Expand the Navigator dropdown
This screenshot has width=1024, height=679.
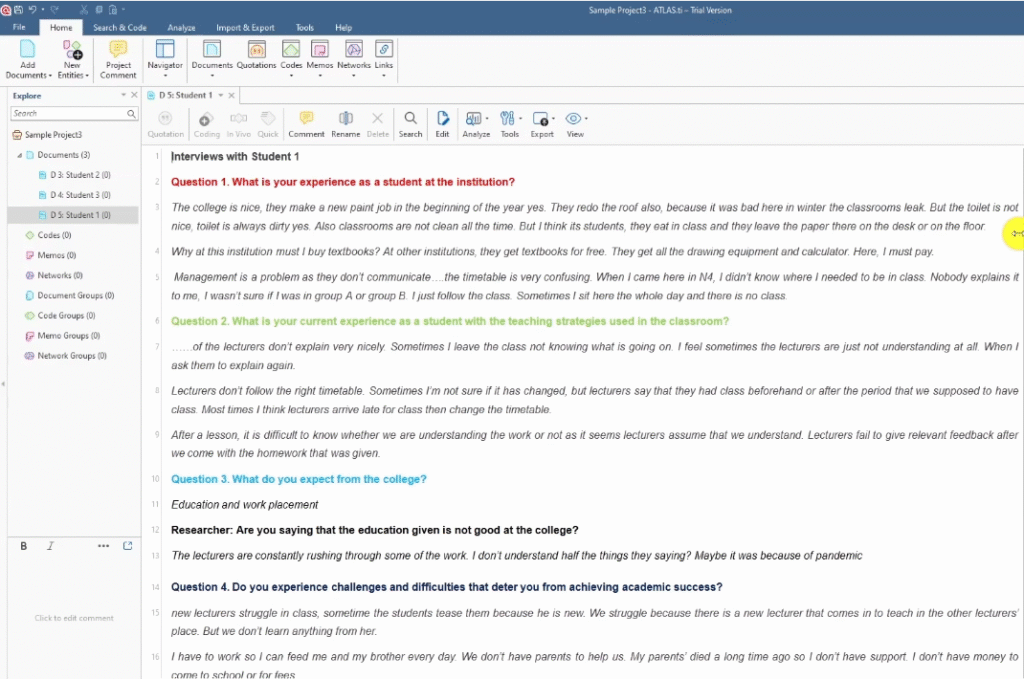(165, 76)
